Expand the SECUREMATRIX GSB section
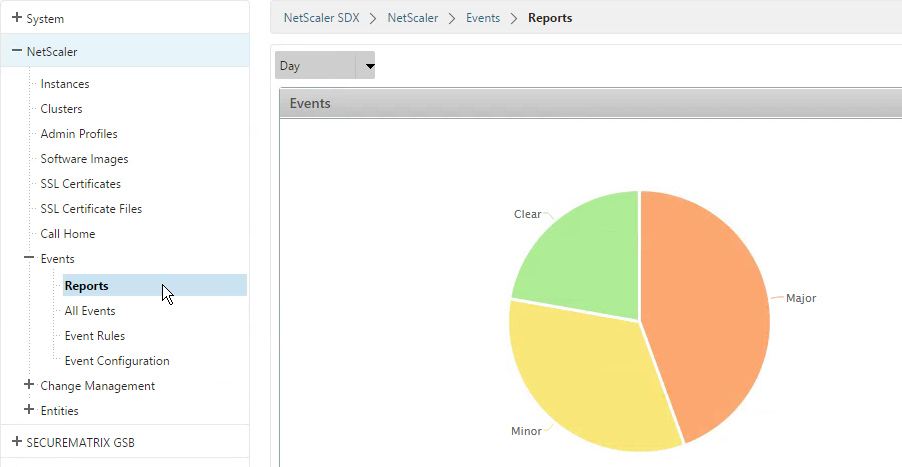 [x=17, y=442]
